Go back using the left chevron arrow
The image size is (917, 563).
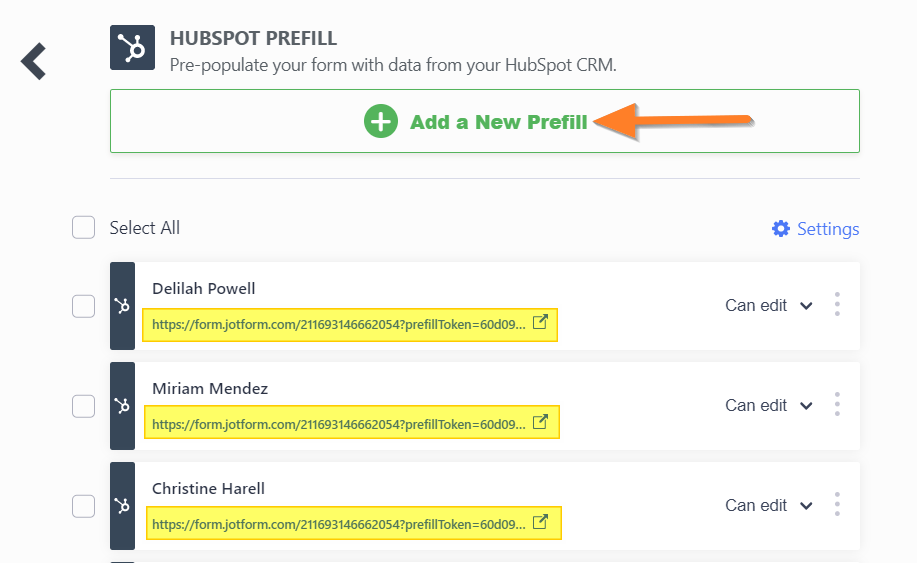pos(33,61)
